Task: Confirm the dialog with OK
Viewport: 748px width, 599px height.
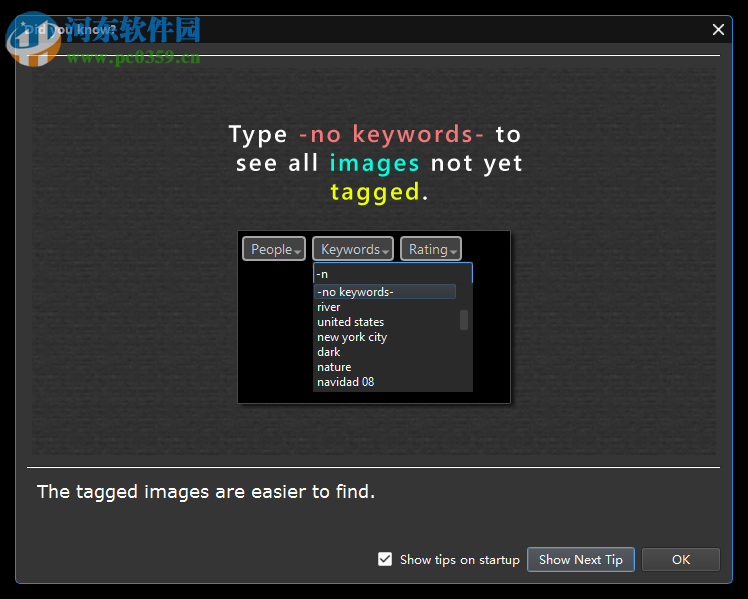Action: pyautogui.click(x=681, y=559)
